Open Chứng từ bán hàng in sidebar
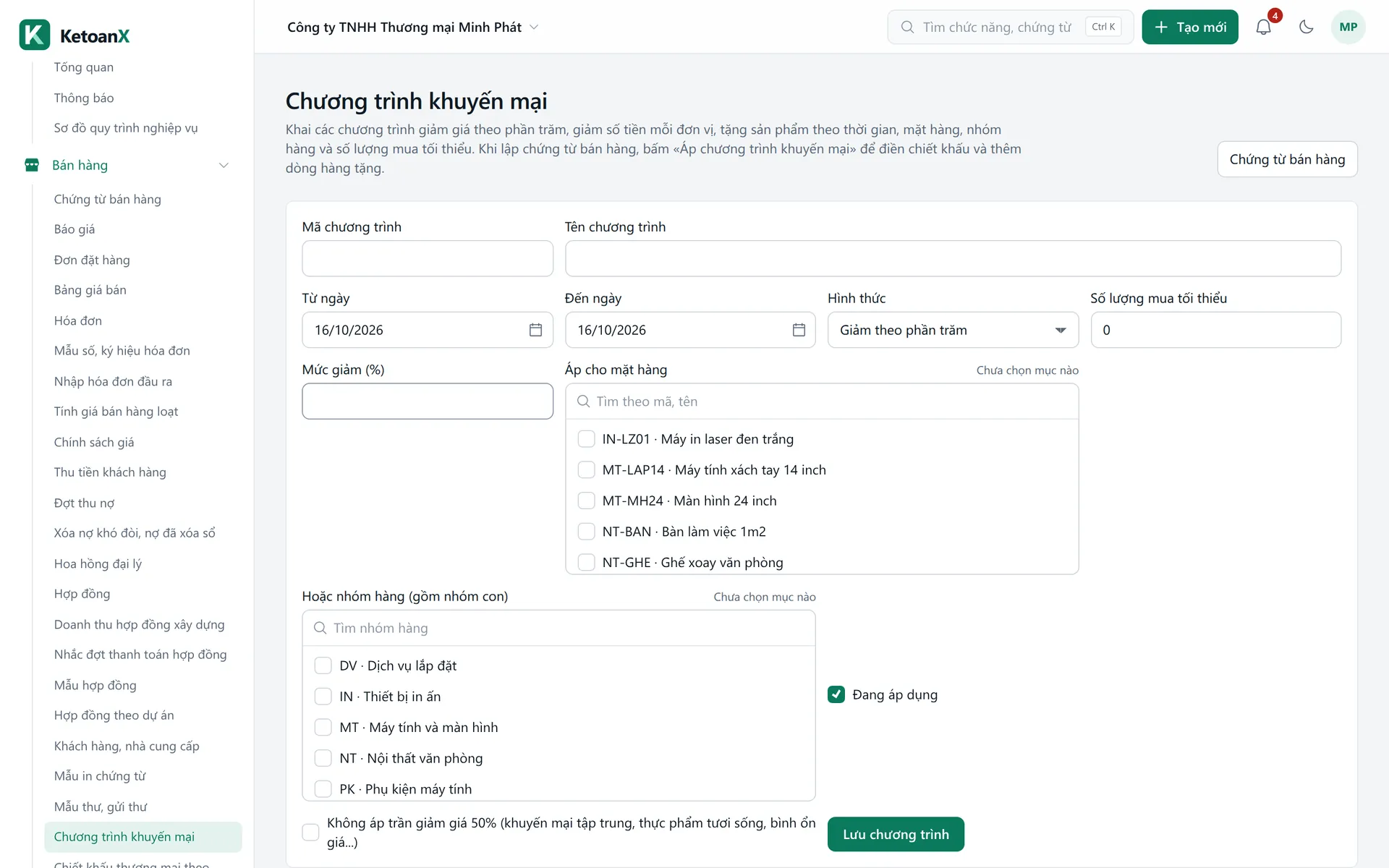Screen dimensions: 1389x868 pos(107,199)
